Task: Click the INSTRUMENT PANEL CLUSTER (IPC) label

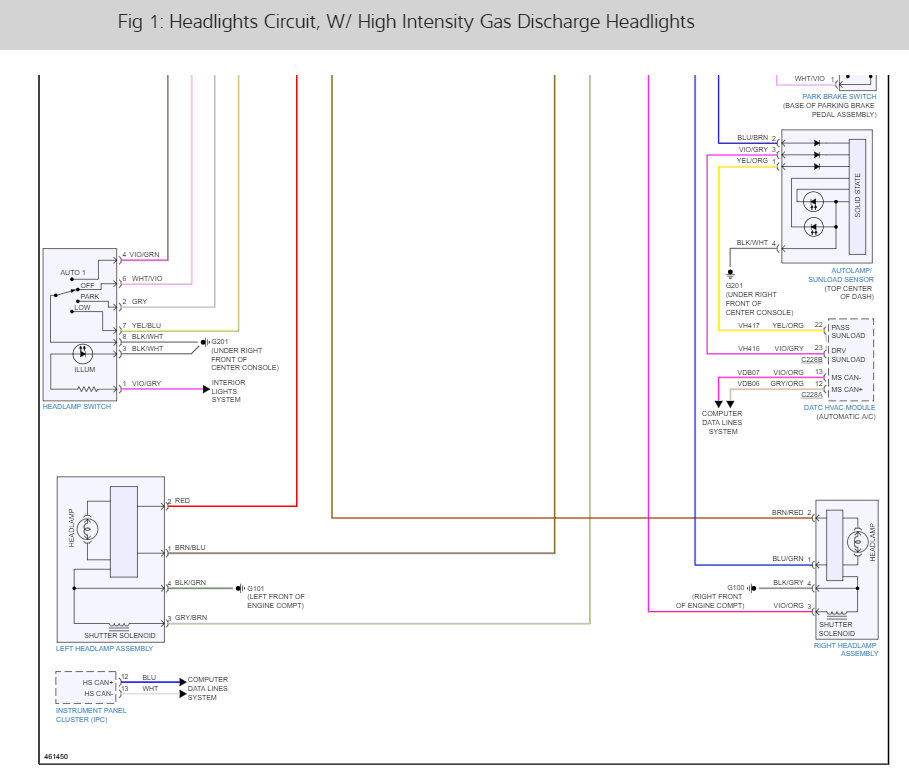Action: (x=91, y=715)
